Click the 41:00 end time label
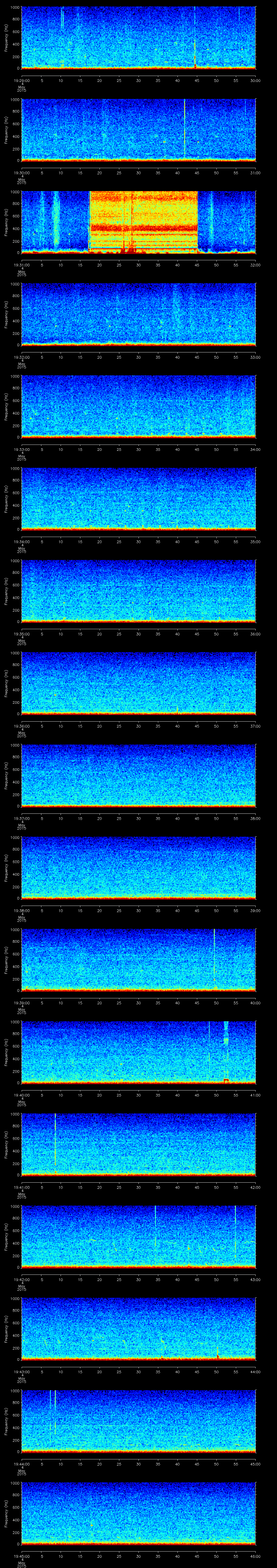Image resolution: width=277 pixels, height=1568 pixels. point(255,1095)
